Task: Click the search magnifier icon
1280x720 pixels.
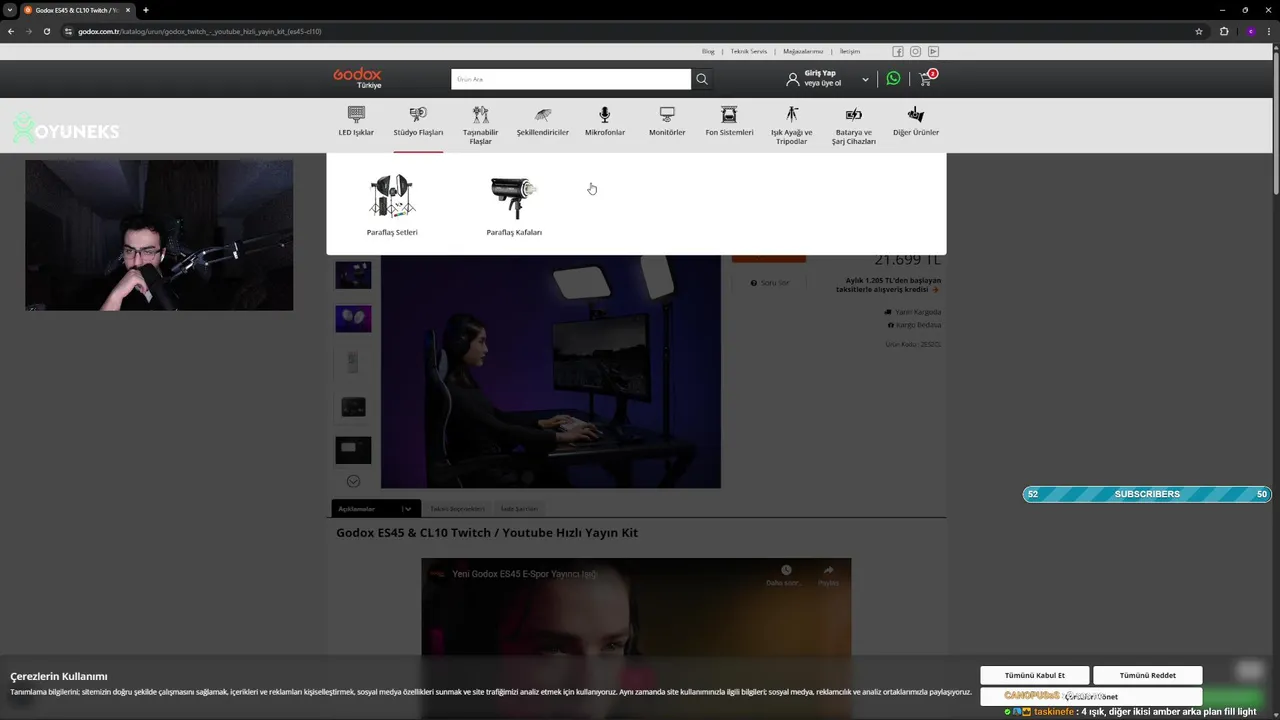Action: click(x=702, y=79)
